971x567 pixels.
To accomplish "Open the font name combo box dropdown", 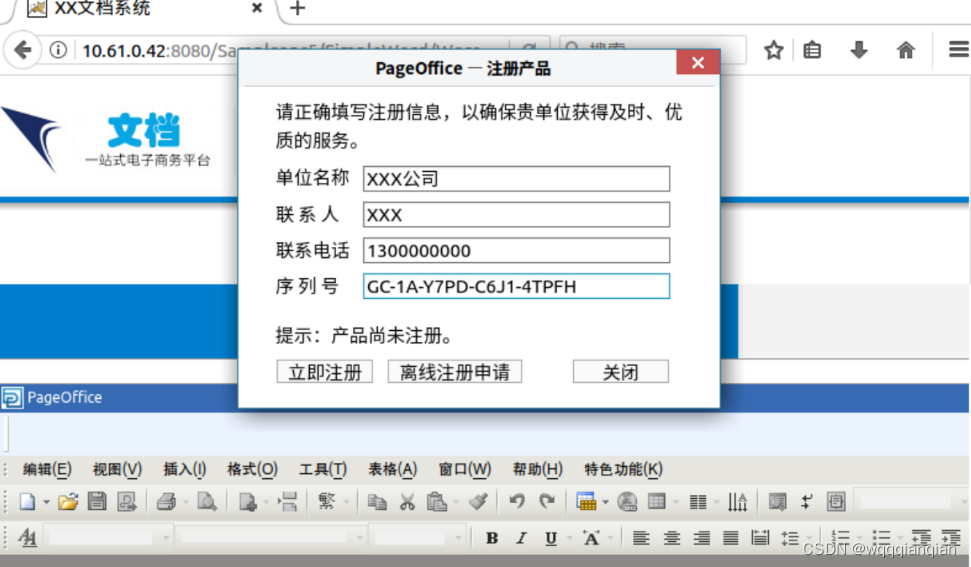I will click(x=359, y=538).
